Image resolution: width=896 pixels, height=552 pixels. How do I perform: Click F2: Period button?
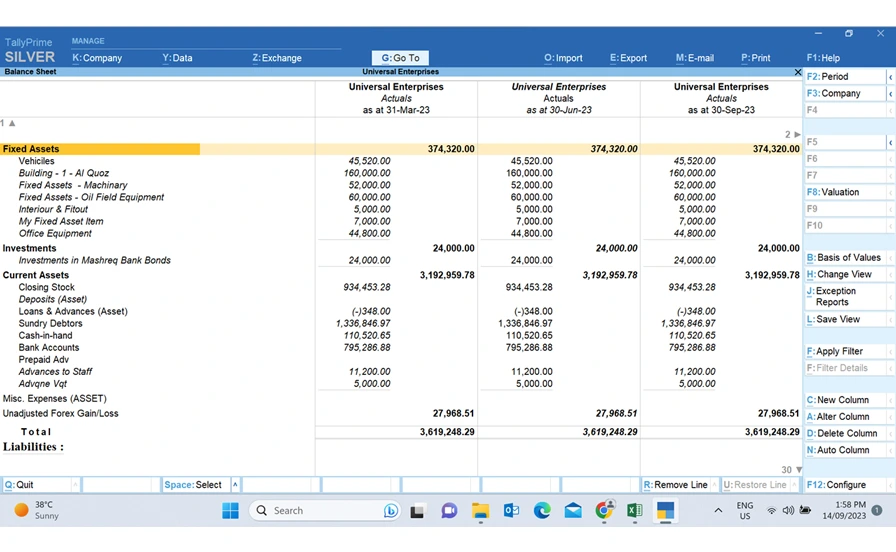(845, 77)
